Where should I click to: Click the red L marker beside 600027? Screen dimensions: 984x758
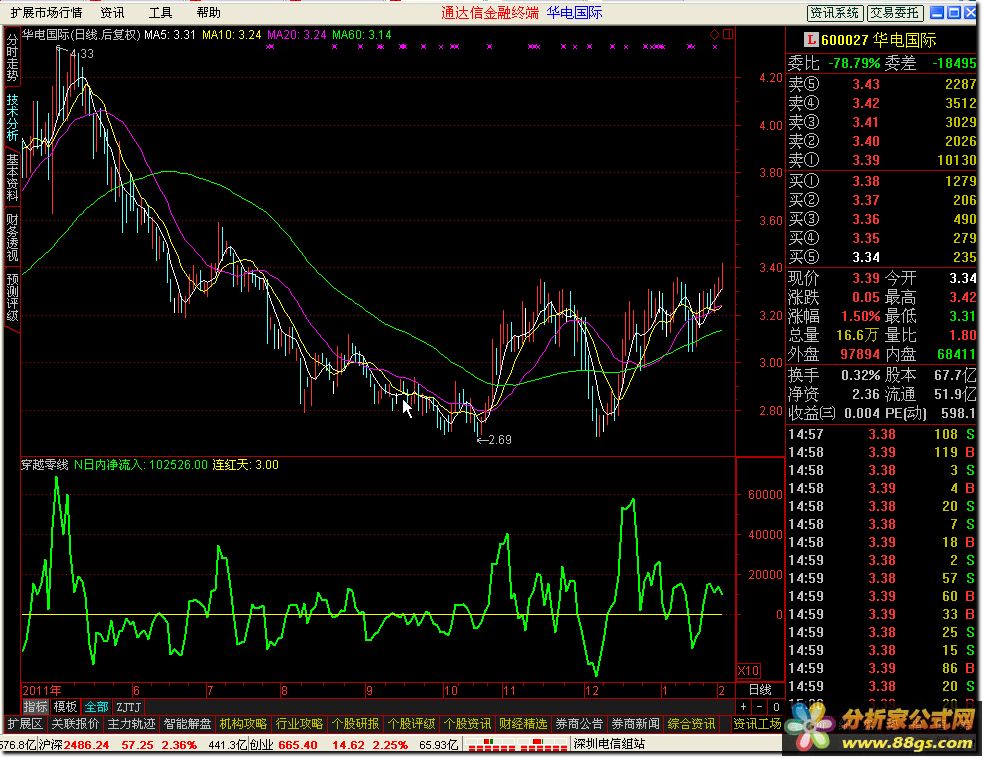point(811,40)
